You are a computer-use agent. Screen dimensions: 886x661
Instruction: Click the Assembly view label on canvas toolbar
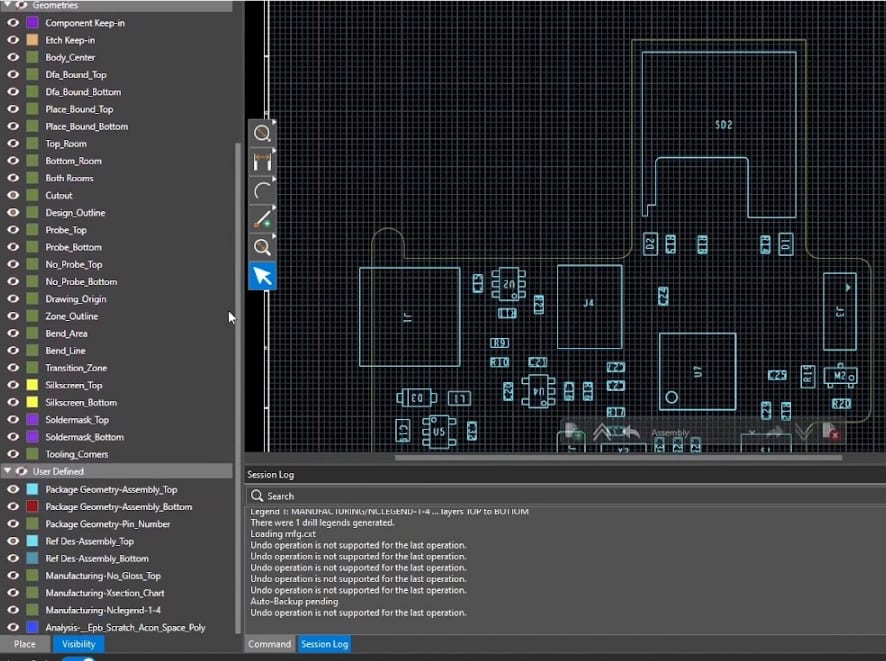point(670,433)
